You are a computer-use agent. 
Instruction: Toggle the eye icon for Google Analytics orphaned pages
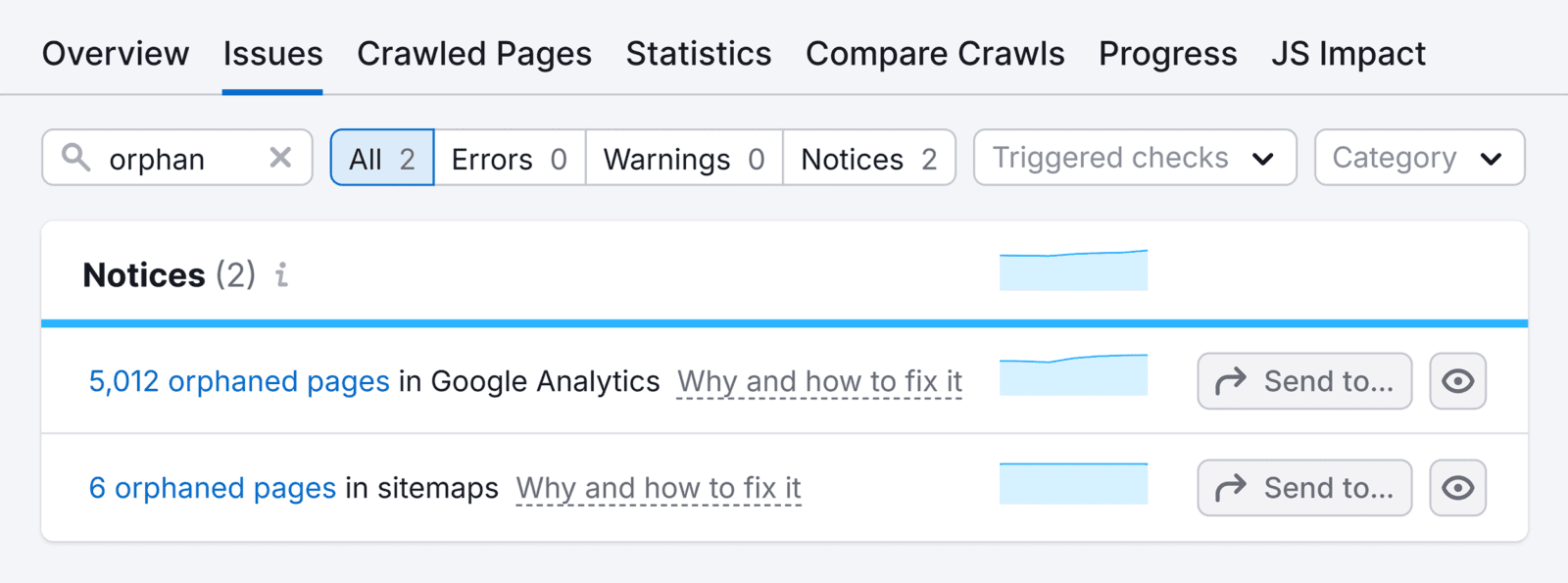[x=1457, y=381]
